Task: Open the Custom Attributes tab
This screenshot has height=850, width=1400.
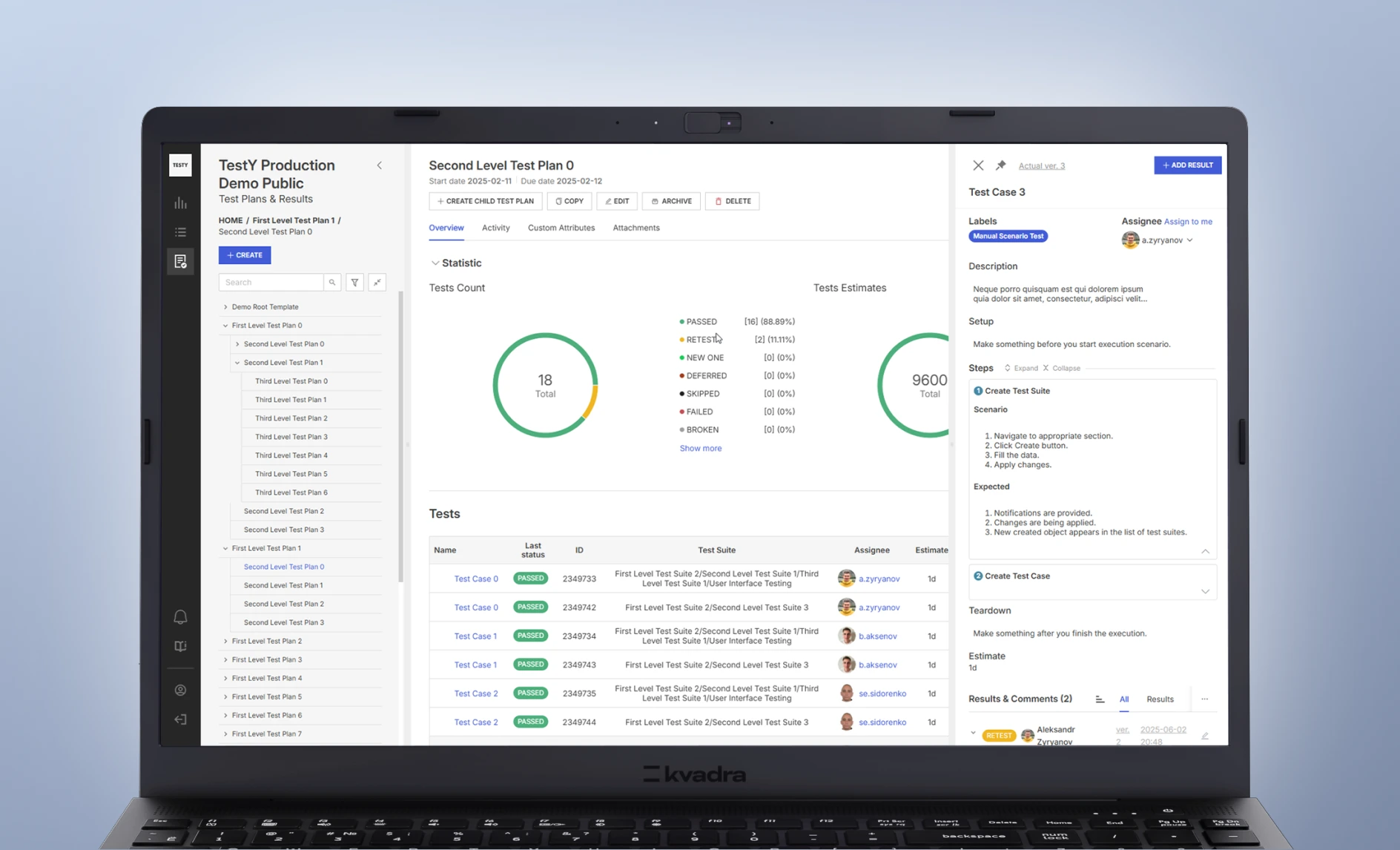Action: point(561,228)
